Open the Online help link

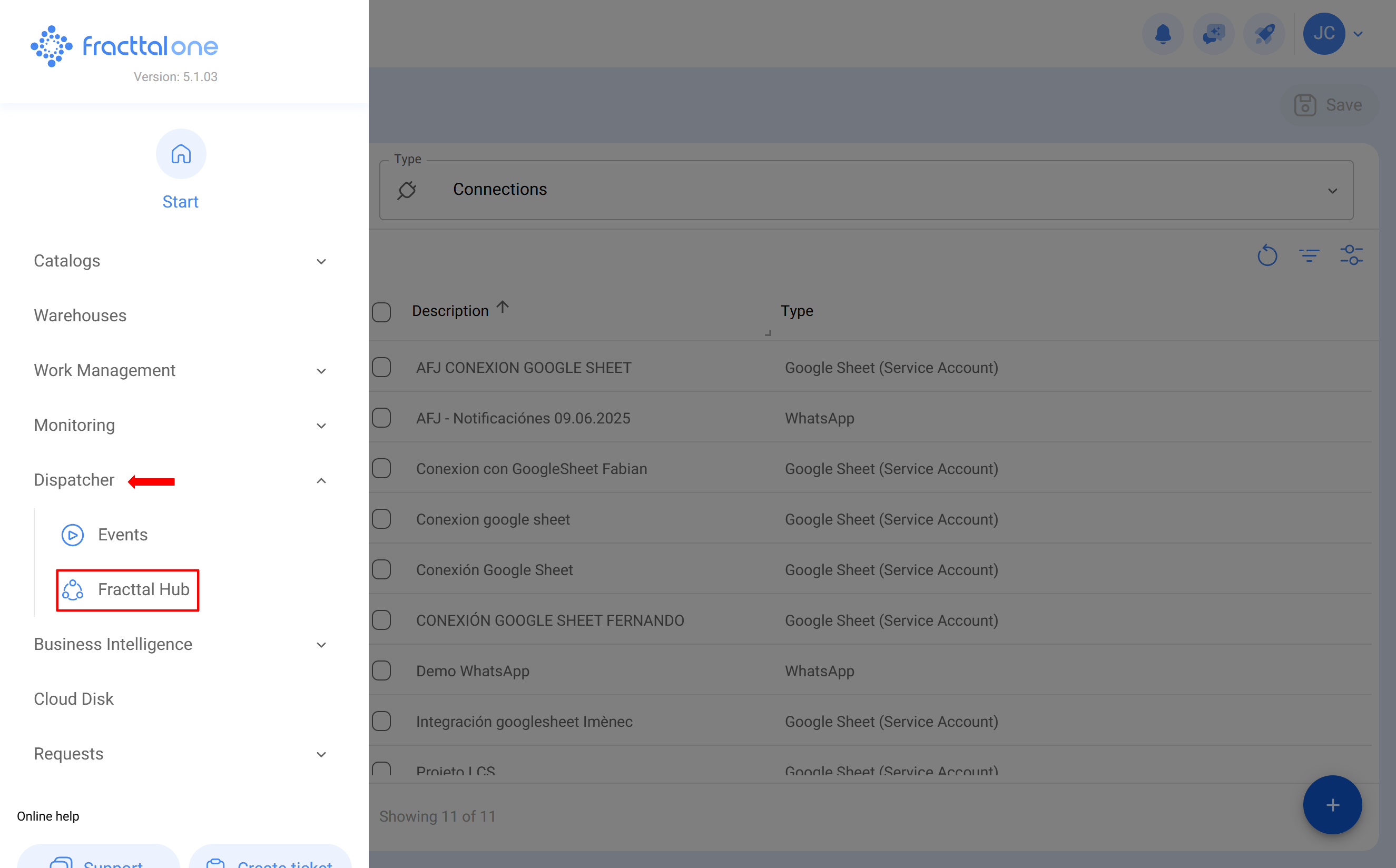pos(48,816)
